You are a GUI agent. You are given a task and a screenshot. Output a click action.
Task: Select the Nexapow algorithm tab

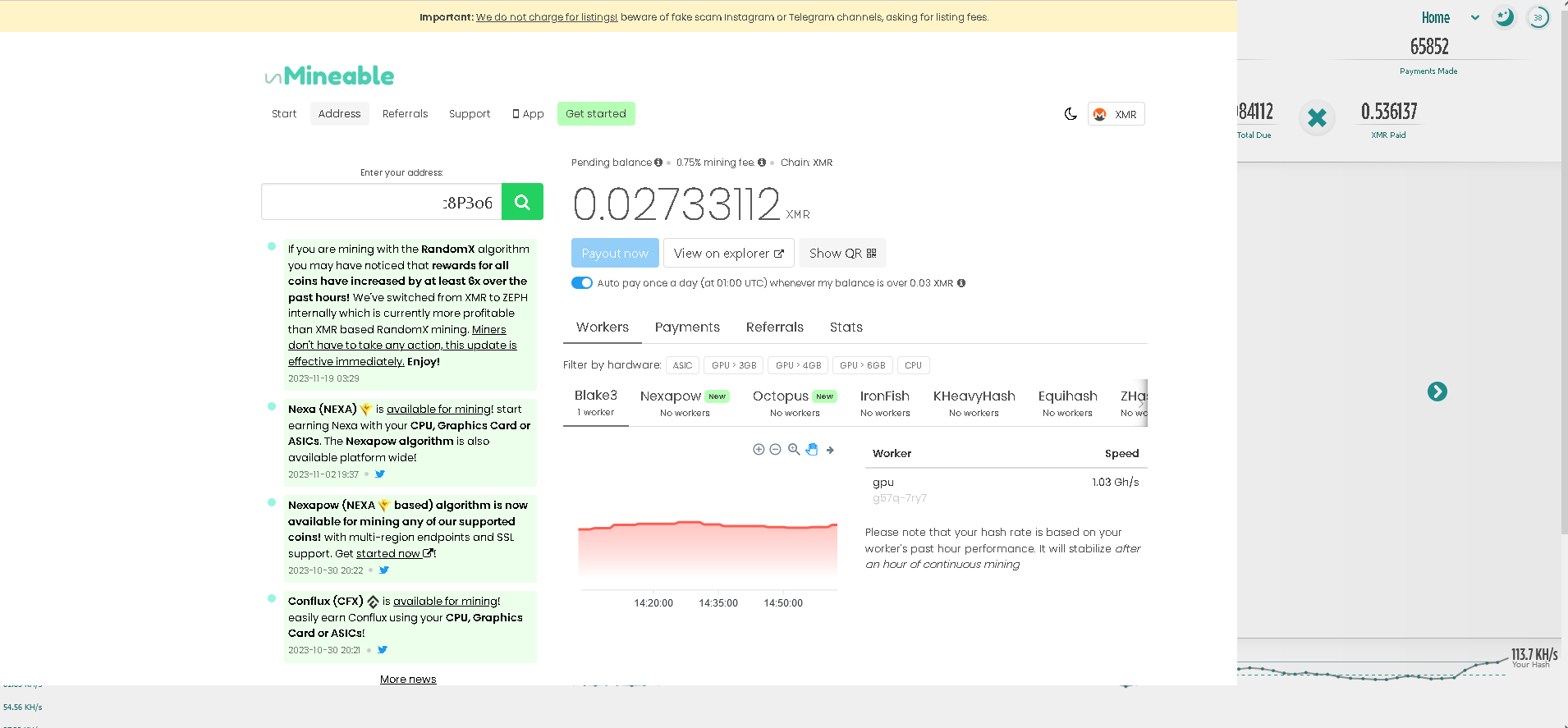coord(685,403)
